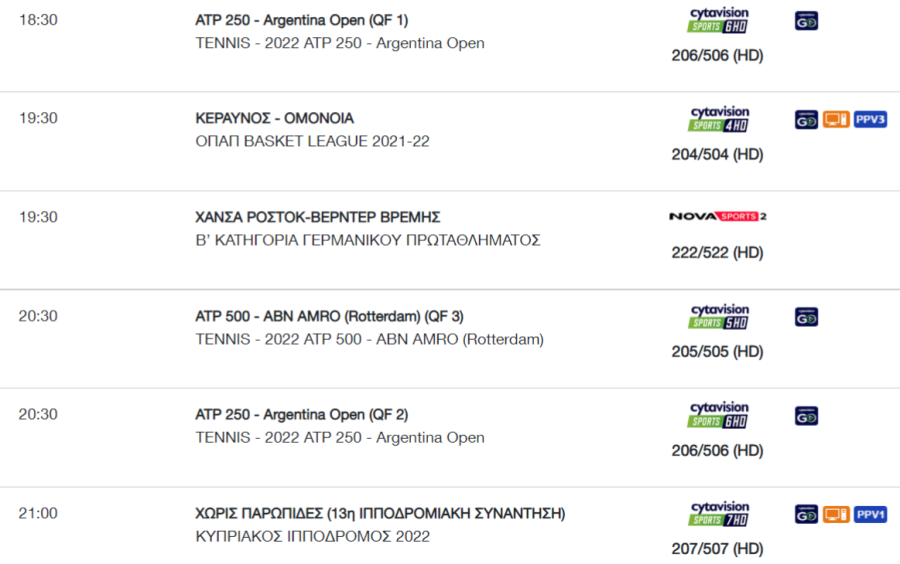Click the ΟΠΑΠ BASKET LEAGUE 2021-22 subtitle
This screenshot has width=900, height=564.
click(x=312, y=141)
